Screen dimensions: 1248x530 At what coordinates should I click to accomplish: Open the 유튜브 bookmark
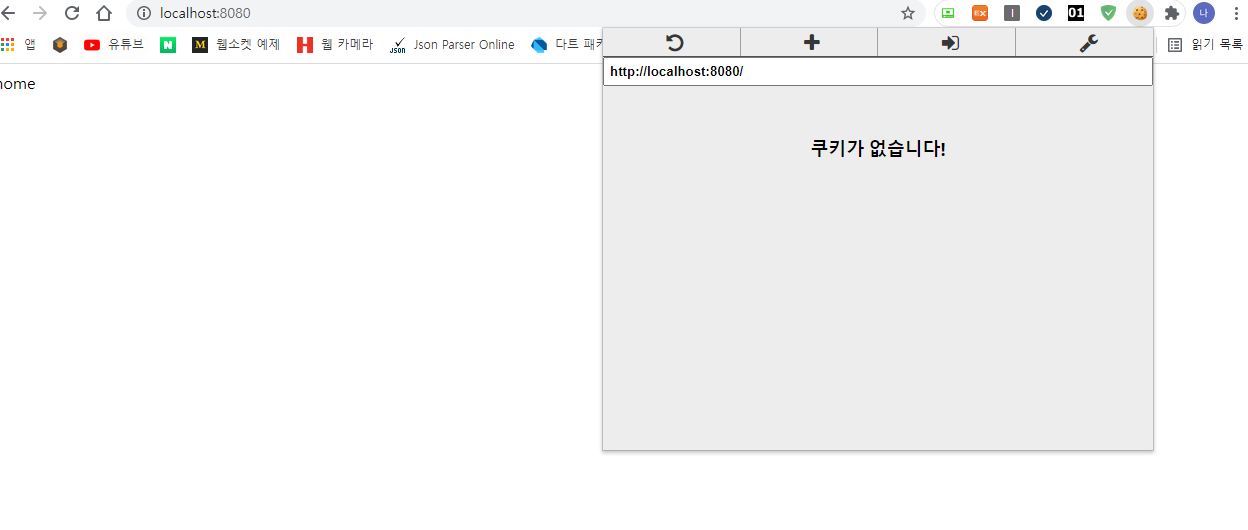click(114, 44)
